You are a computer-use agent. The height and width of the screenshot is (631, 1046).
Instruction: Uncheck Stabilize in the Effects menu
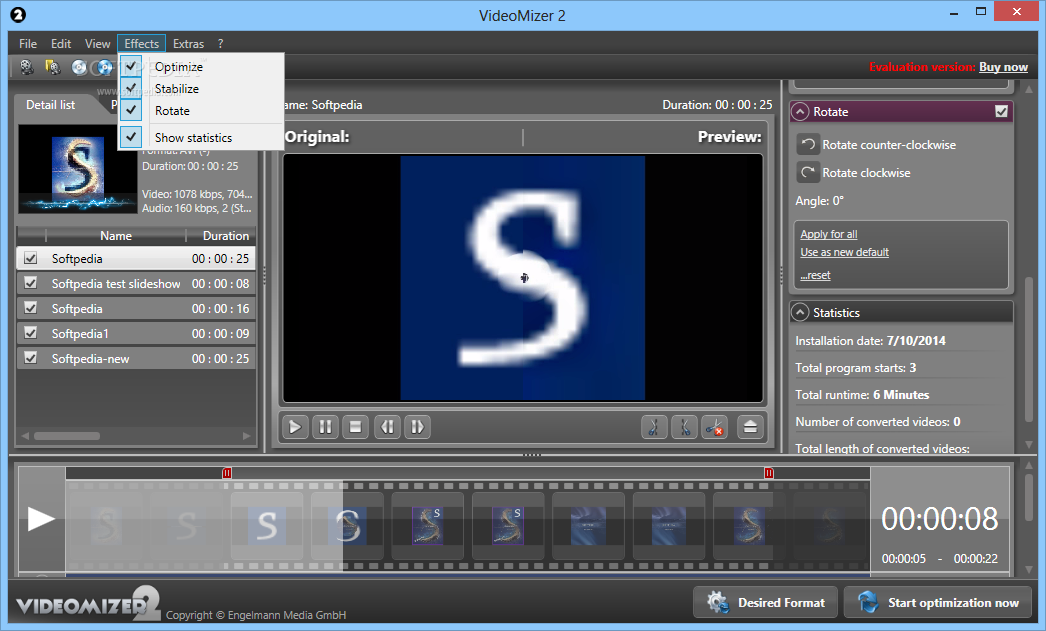(131, 88)
